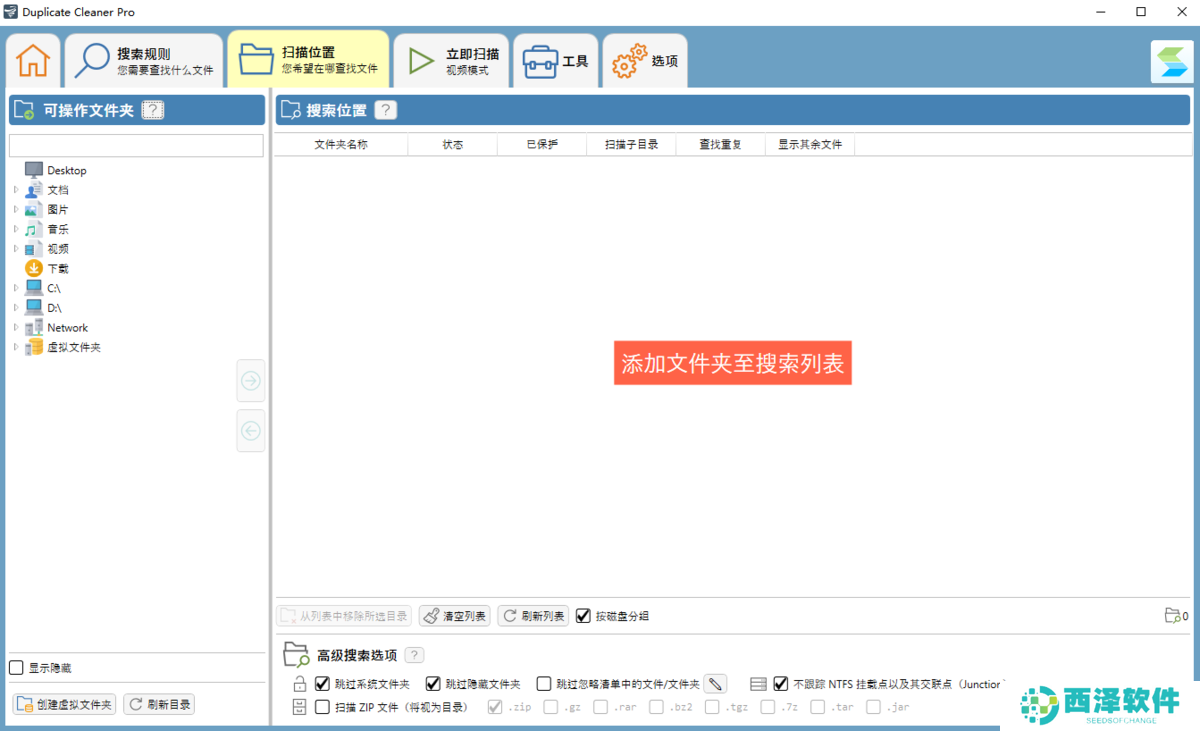Select the 文档 folder icon
The width and height of the screenshot is (1200, 731).
click(34, 189)
